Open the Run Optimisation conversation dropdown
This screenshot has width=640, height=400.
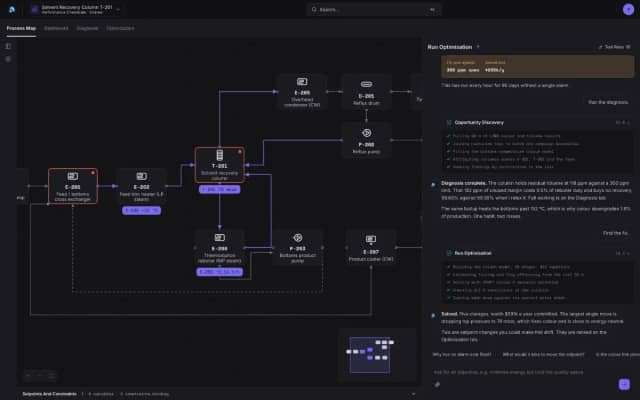point(478,47)
